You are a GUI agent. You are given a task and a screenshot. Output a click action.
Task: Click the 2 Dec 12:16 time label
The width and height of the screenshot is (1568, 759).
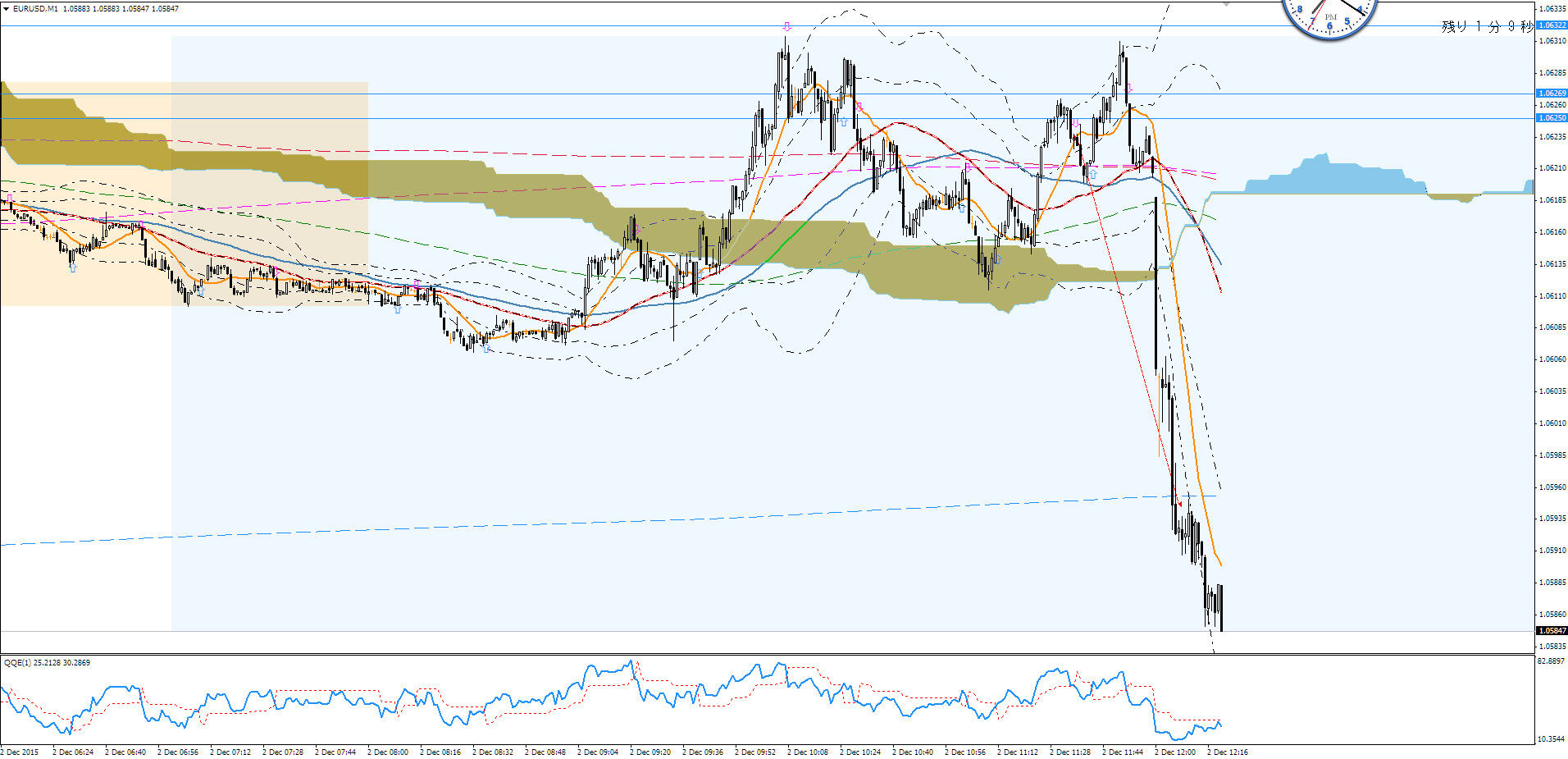1228,752
